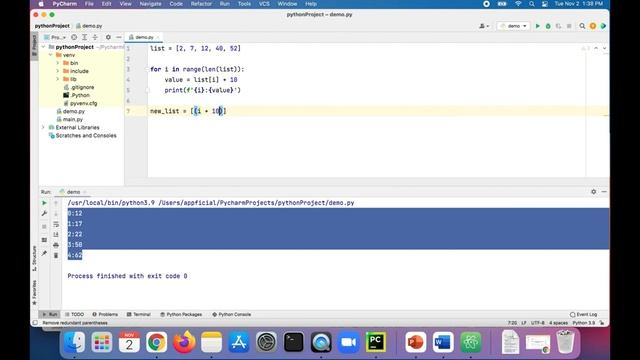Open the Python Packages tool window
This screenshot has width=640, height=360.
[x=181, y=314]
